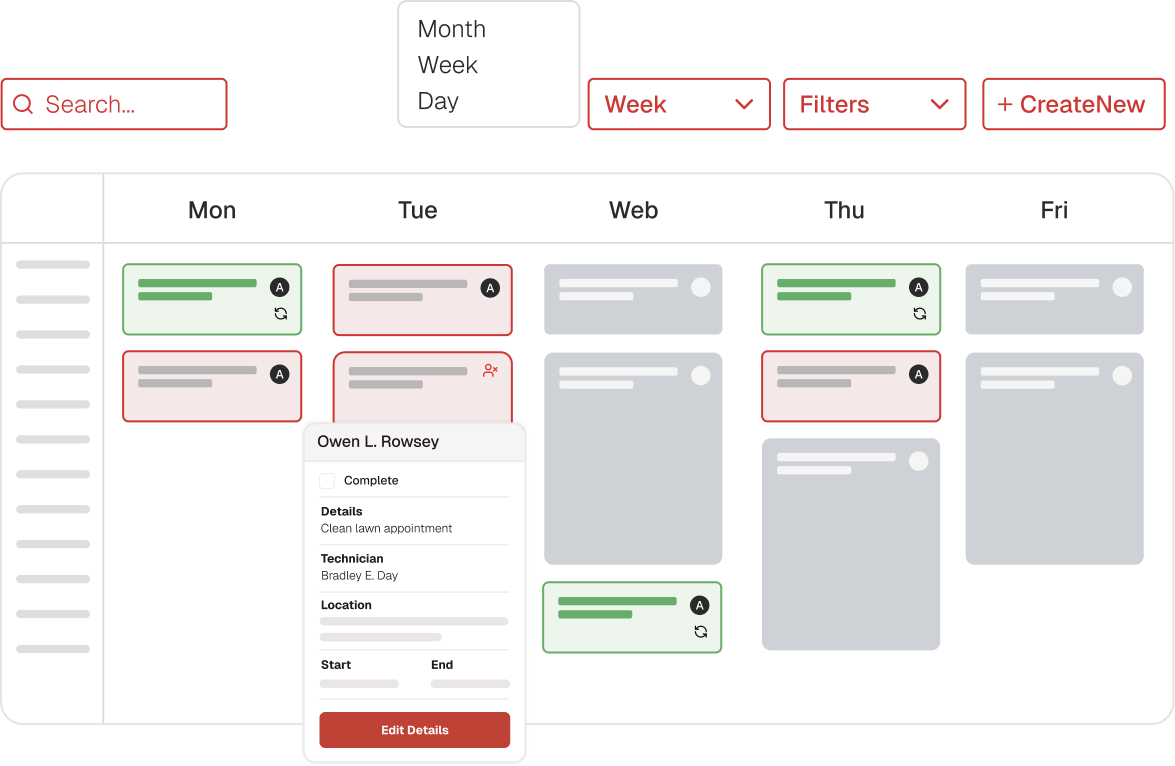The width and height of the screenshot is (1175, 766).
Task: Click the CreateNew button
Action: coord(1073,105)
